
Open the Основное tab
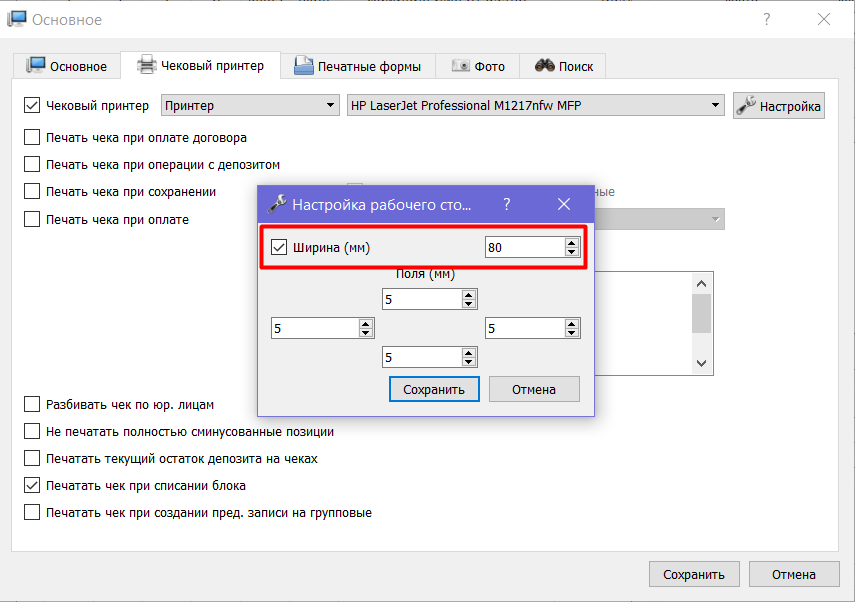coord(67,67)
